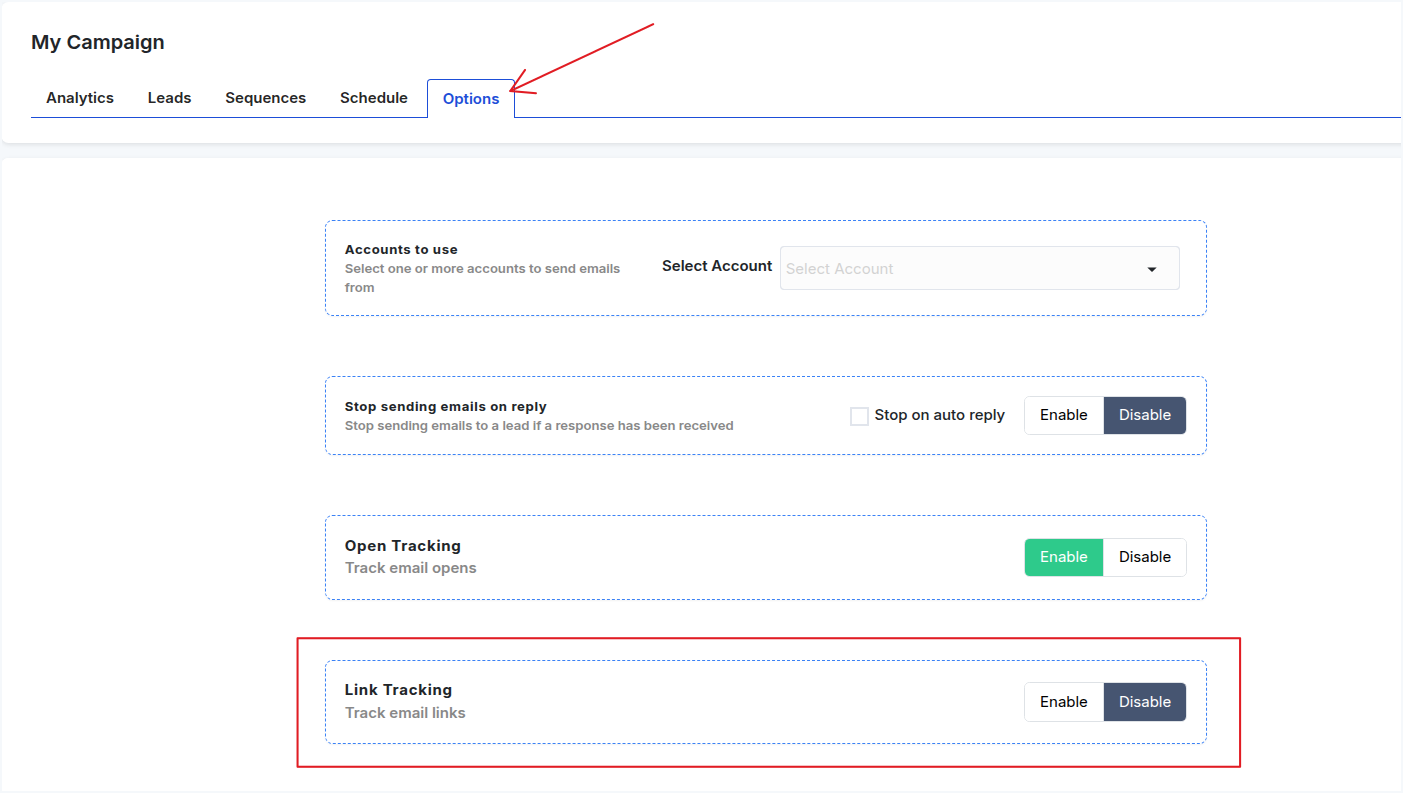The width and height of the screenshot is (1403, 793).
Task: Disable Open Tracking
Action: 1144,557
